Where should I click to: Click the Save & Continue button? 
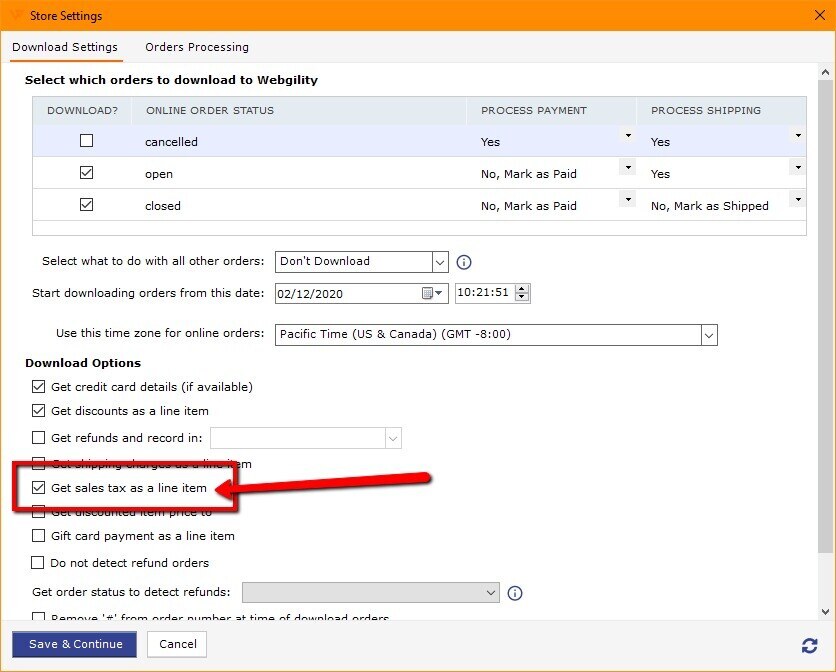point(75,644)
